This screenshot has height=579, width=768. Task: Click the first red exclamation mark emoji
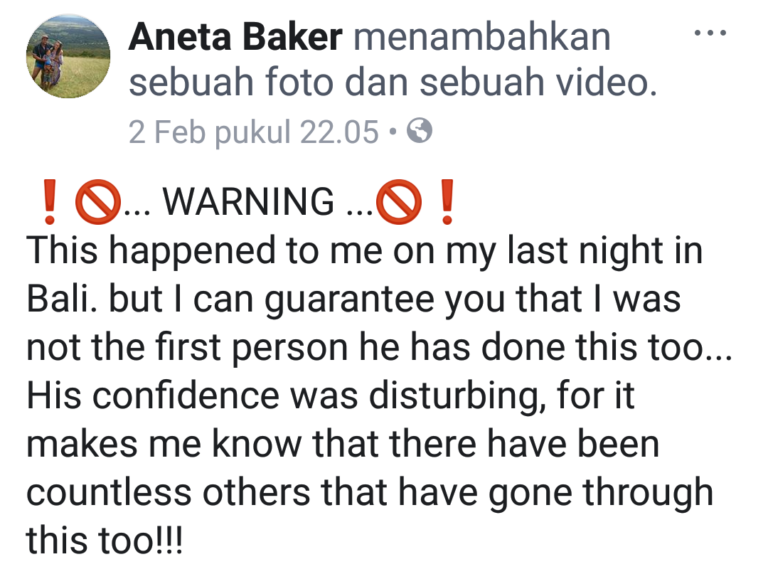coord(49,202)
